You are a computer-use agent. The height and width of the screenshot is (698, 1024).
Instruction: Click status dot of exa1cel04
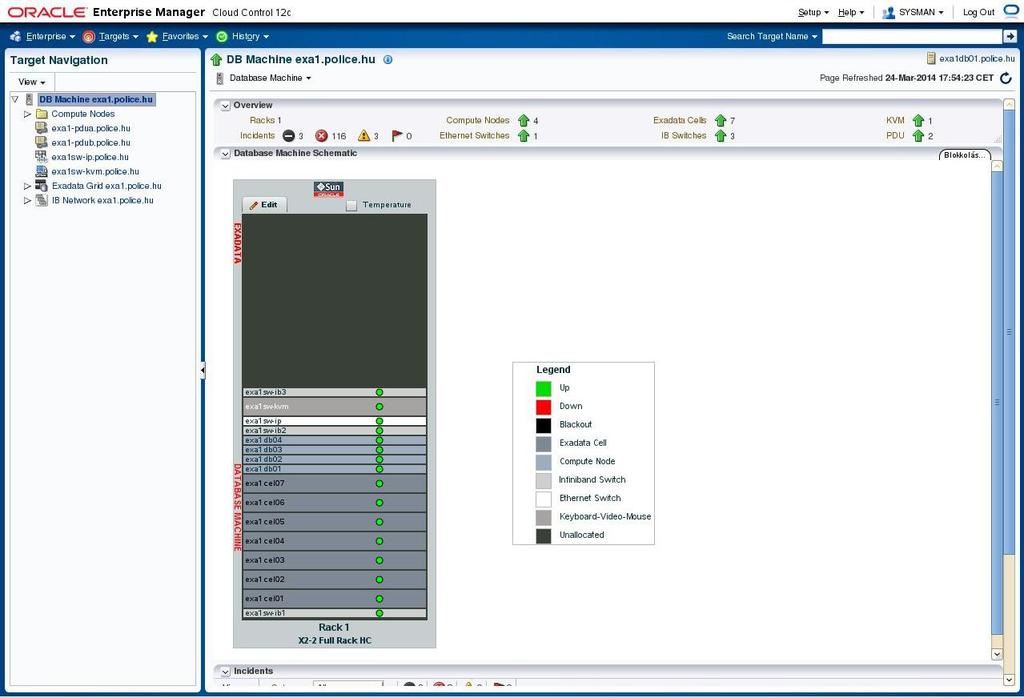click(x=379, y=541)
